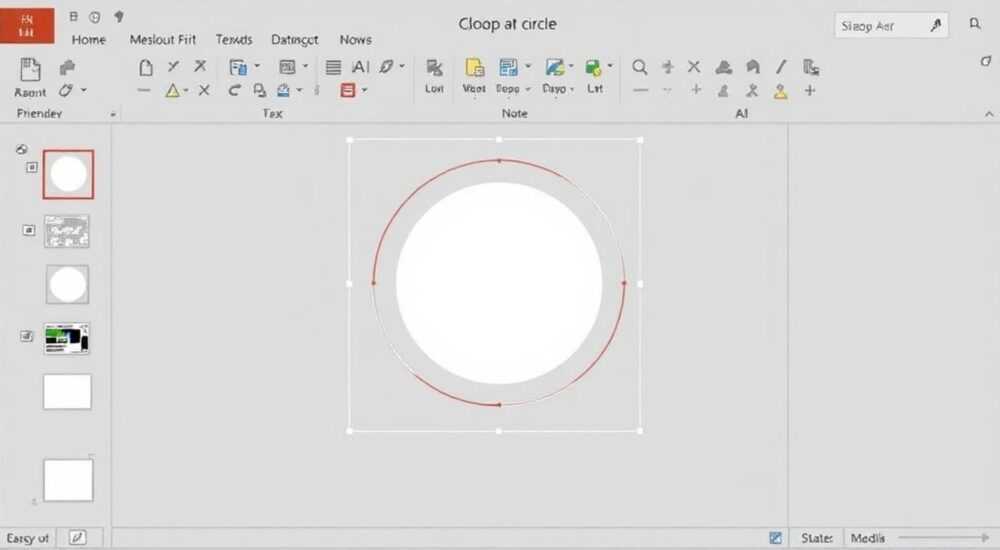The width and height of the screenshot is (1000, 550).
Task: Click the redo curved arrow icon
Action: (x=234, y=91)
